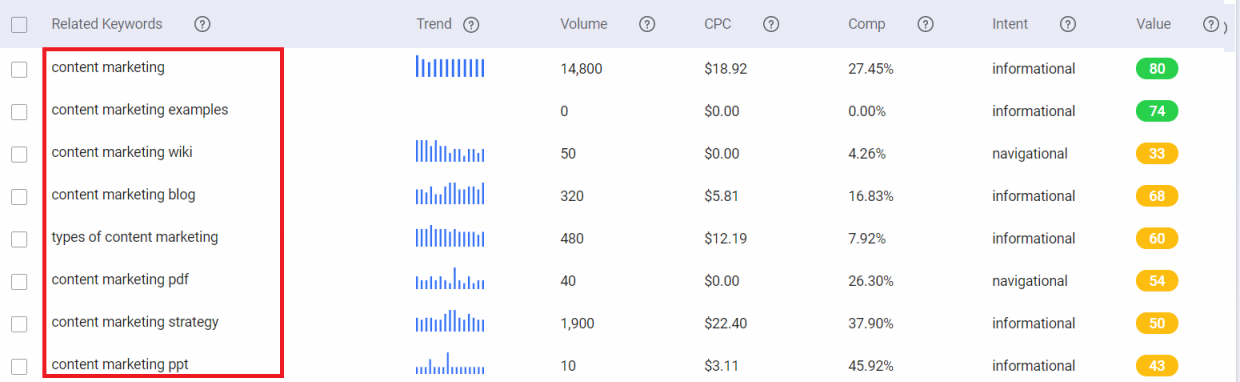
Task: Open the content marketing blog keyword link
Action: (123, 195)
